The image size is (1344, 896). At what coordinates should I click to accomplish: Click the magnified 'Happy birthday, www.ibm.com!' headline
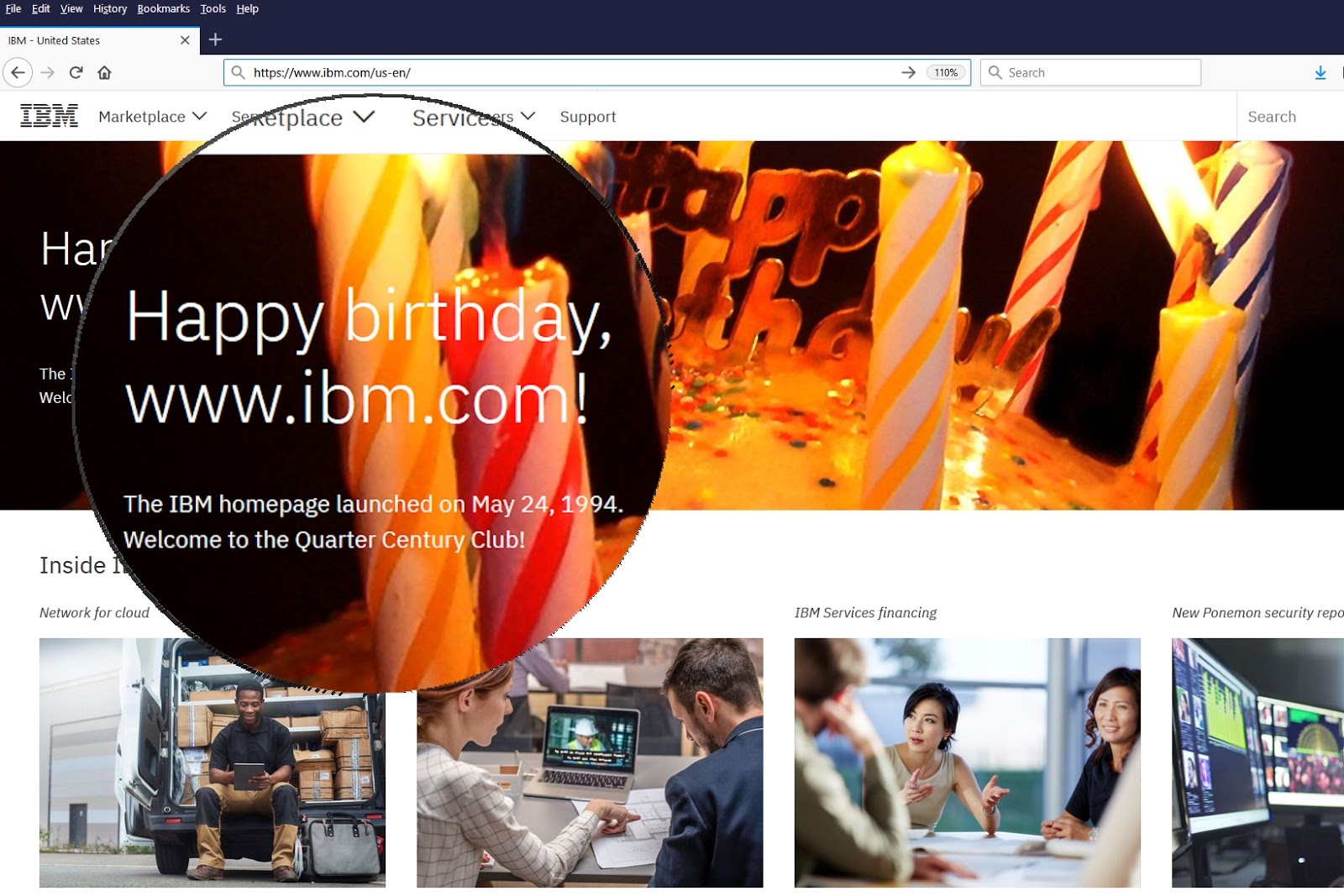click(x=368, y=357)
